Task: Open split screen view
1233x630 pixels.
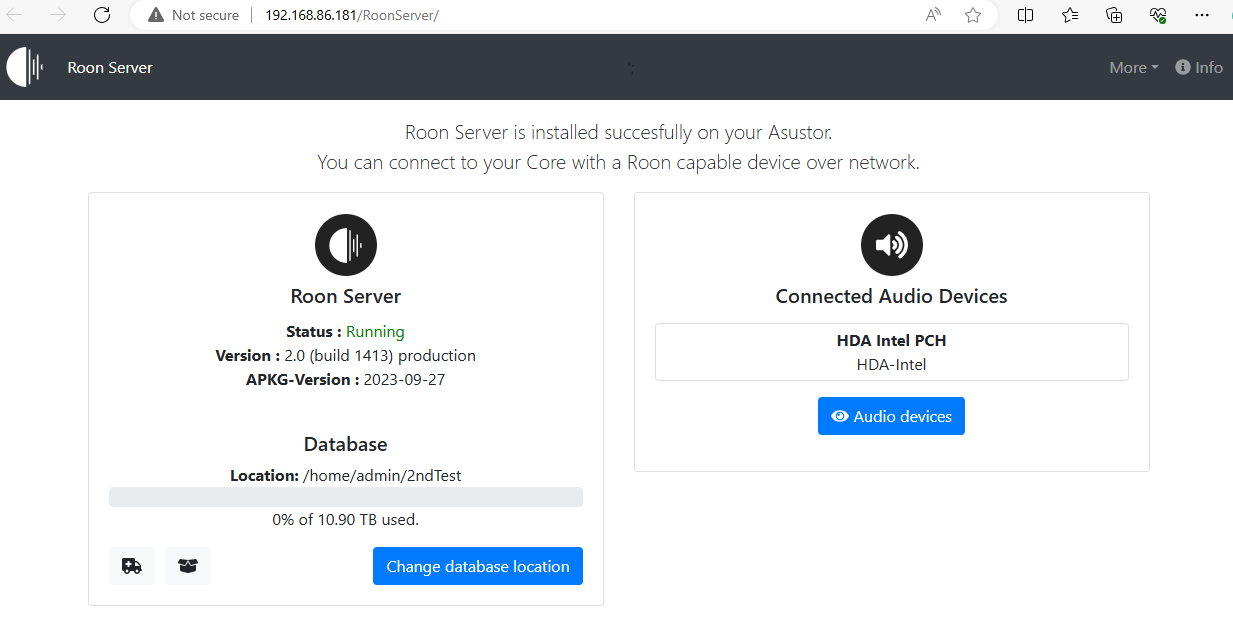Action: [1025, 15]
